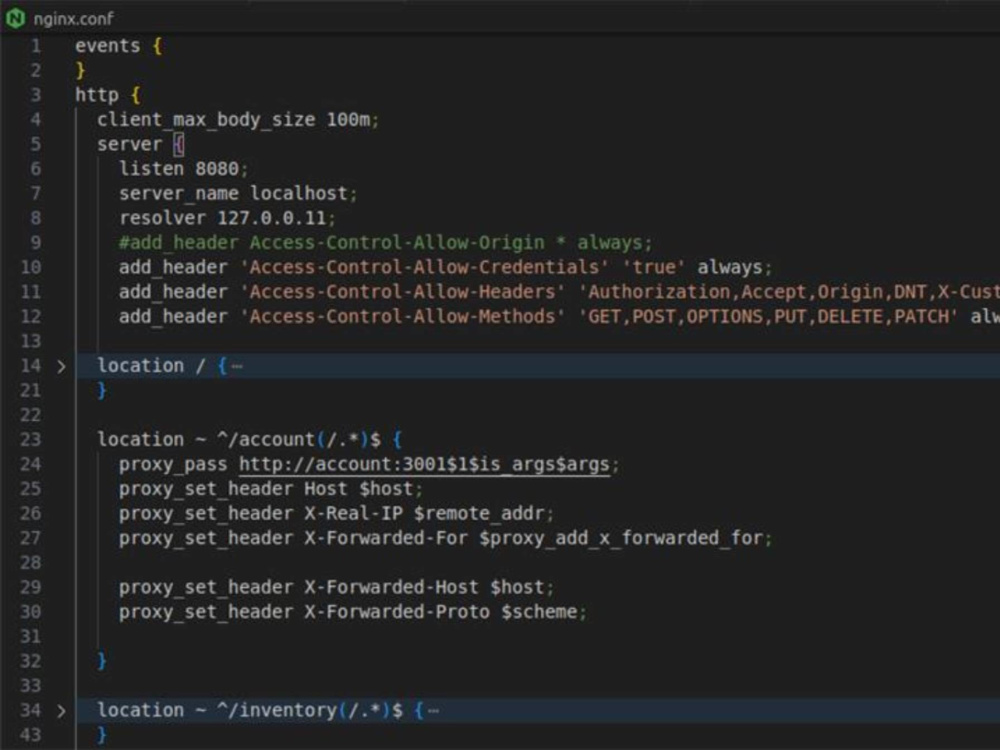
Task: Click the resolver address '127.0.0.11'
Action: tap(272, 218)
